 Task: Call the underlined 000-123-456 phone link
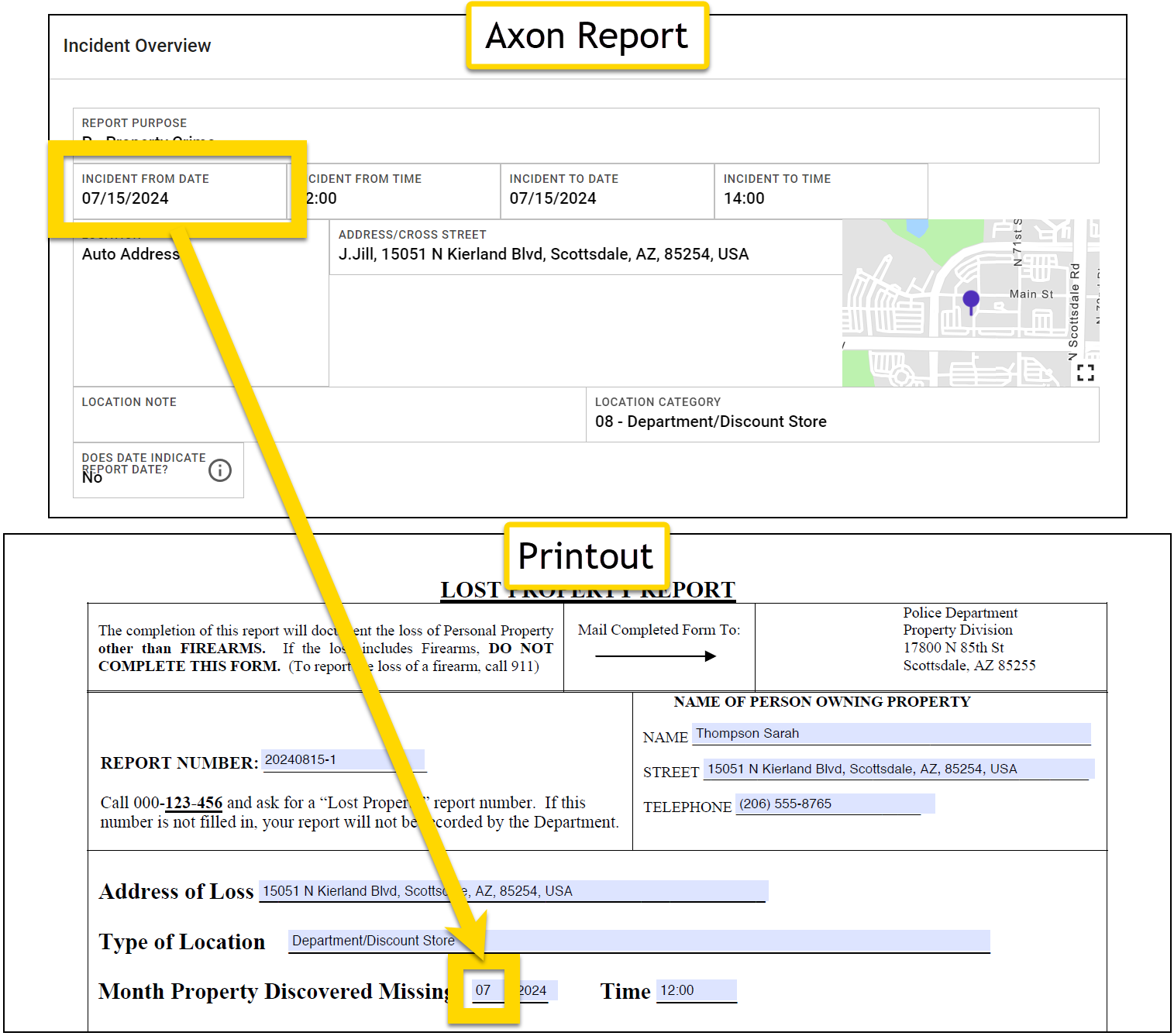(192, 803)
